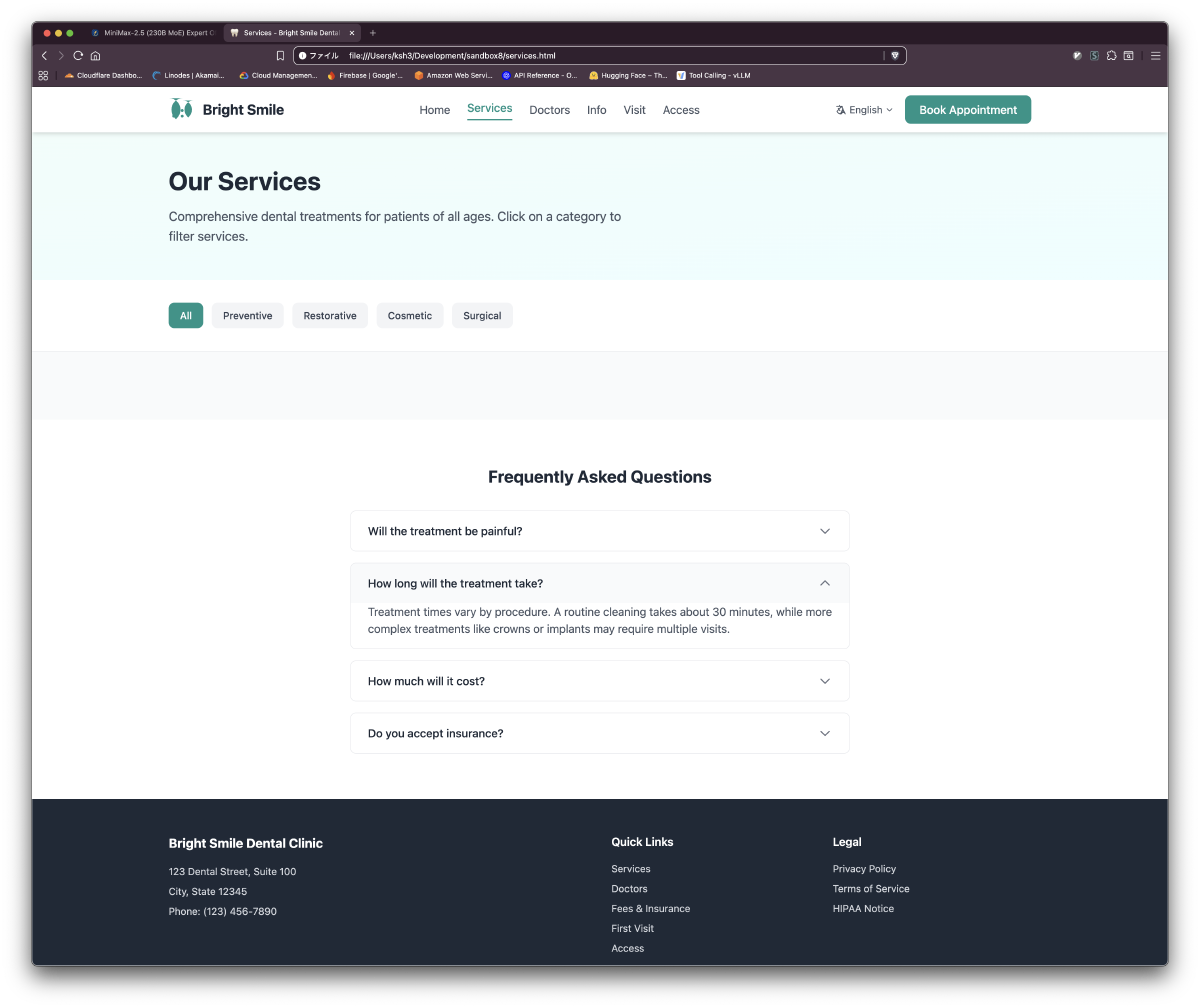Open a new tab with the plus icon
This screenshot has height=1008, width=1200.
point(373,33)
